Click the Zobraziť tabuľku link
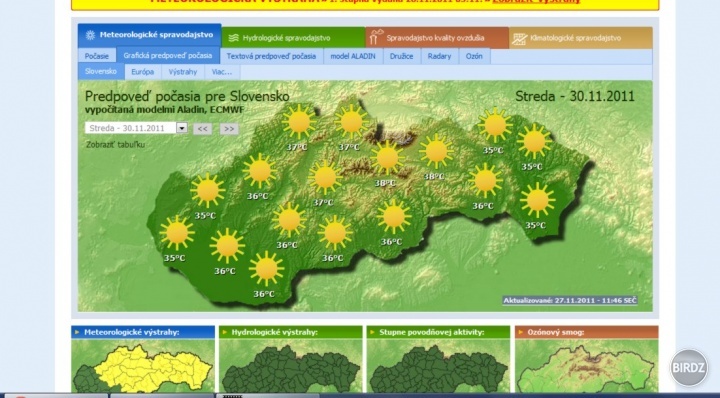Viewport: 720px width, 398px height. coord(116,145)
